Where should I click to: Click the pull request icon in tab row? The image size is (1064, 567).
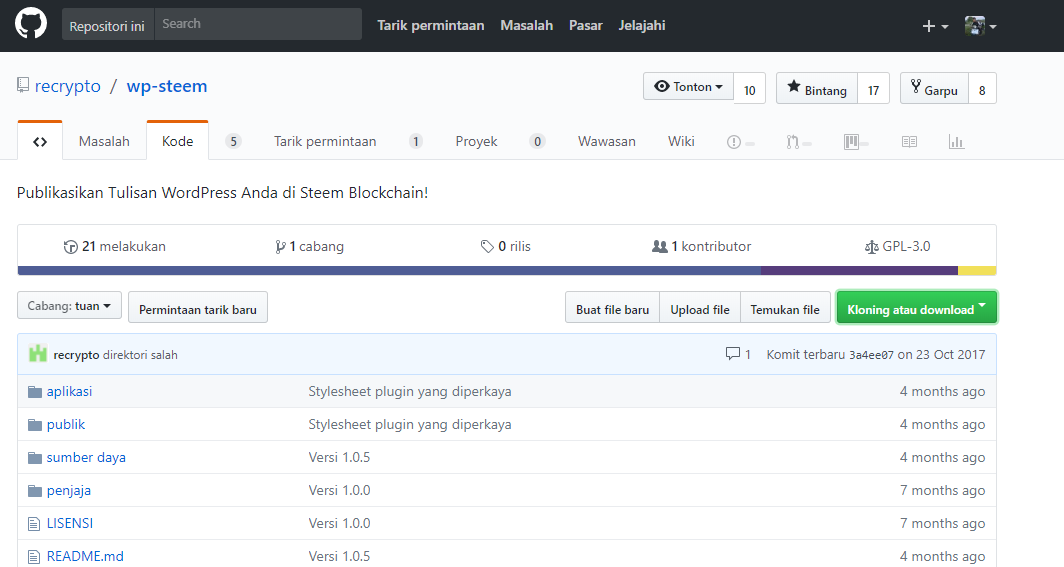792,142
